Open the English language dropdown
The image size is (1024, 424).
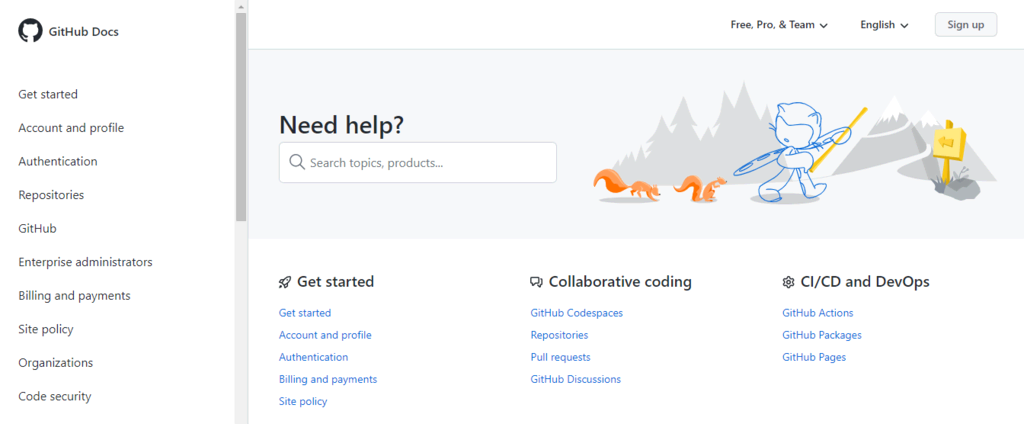884,25
